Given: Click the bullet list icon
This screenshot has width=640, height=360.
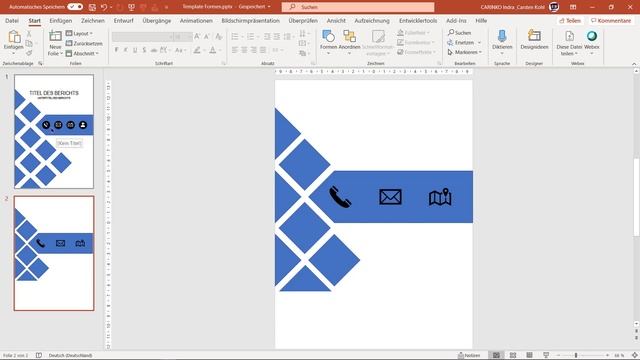Looking at the screenshot, I should pos(235,37).
